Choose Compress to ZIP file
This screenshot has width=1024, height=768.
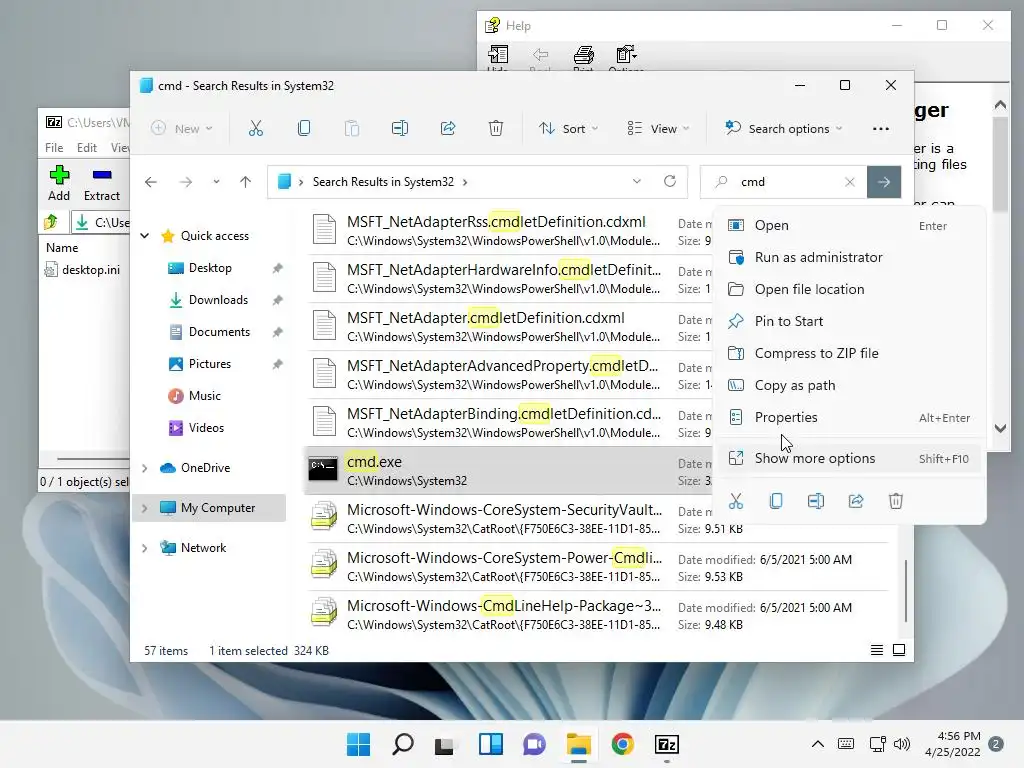(x=850, y=353)
